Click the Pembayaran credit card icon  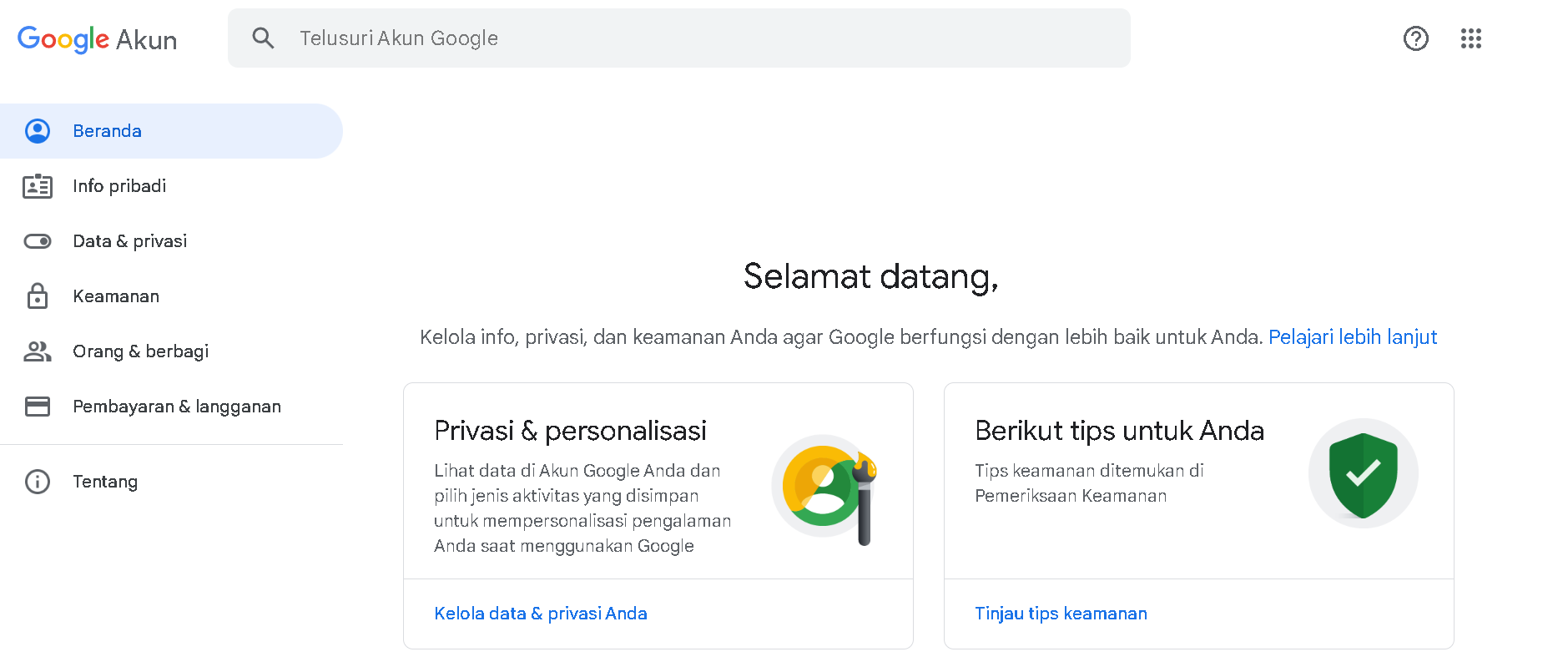(38, 407)
